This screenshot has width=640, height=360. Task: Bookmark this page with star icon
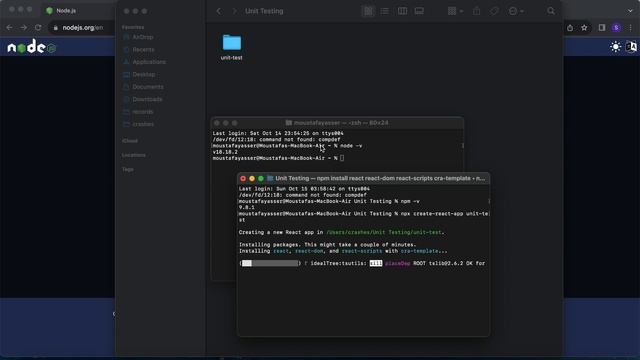point(584,28)
